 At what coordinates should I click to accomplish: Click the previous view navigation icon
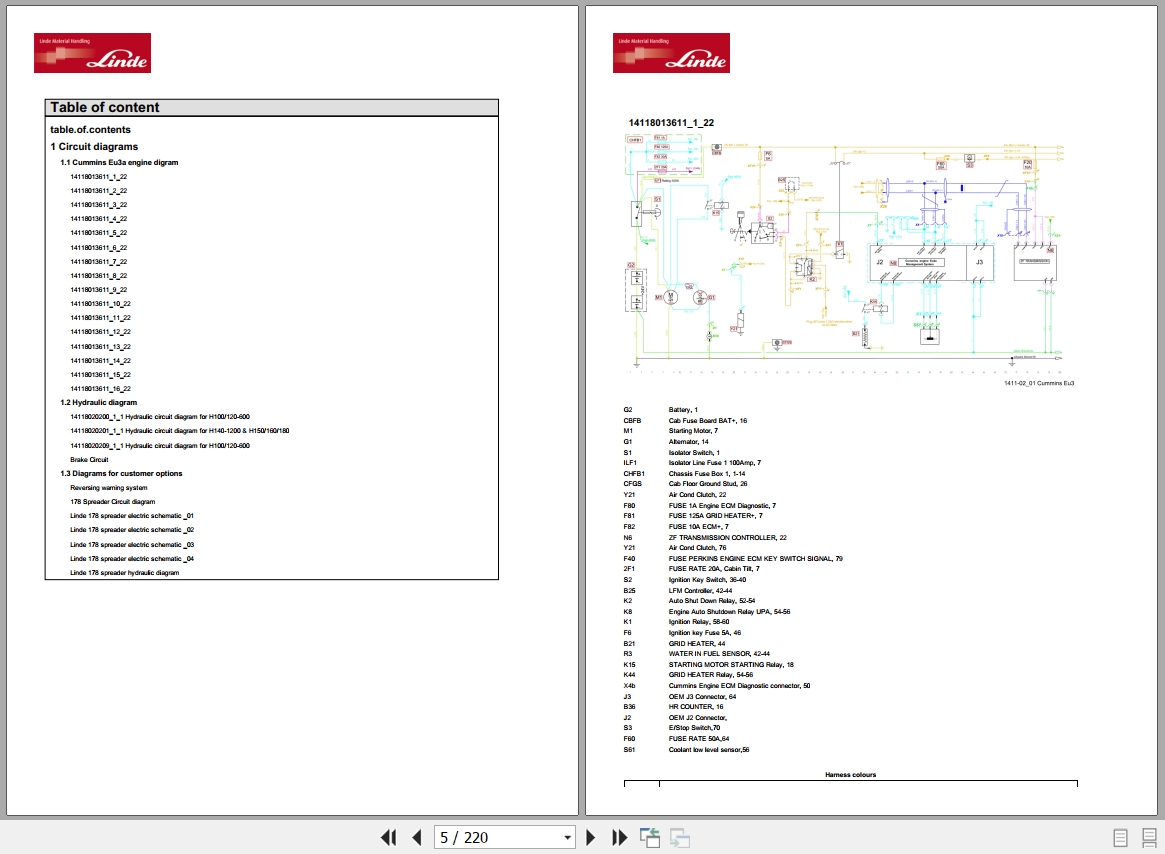pyautogui.click(x=650, y=838)
